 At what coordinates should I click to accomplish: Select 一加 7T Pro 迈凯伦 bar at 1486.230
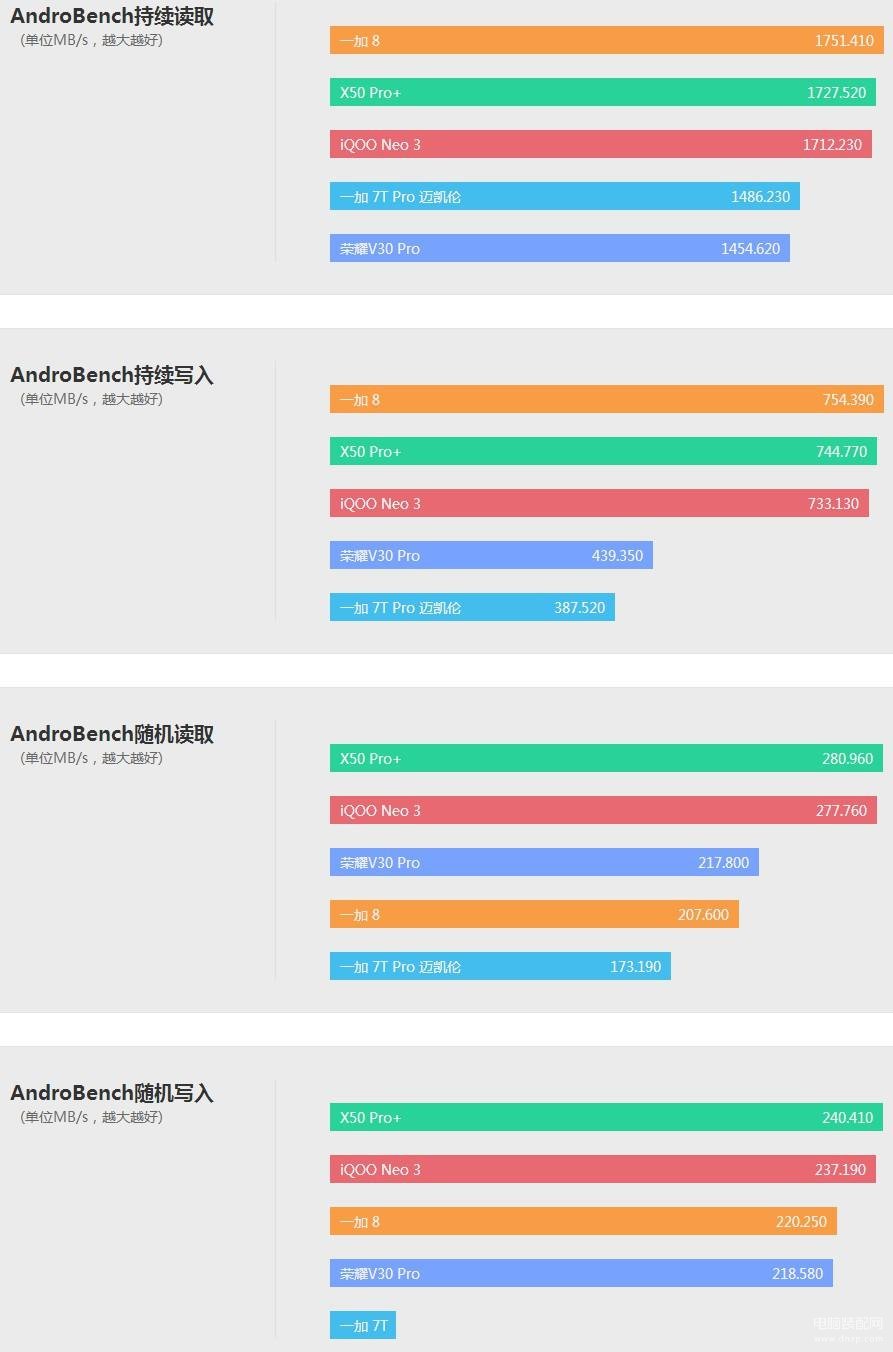(x=565, y=197)
